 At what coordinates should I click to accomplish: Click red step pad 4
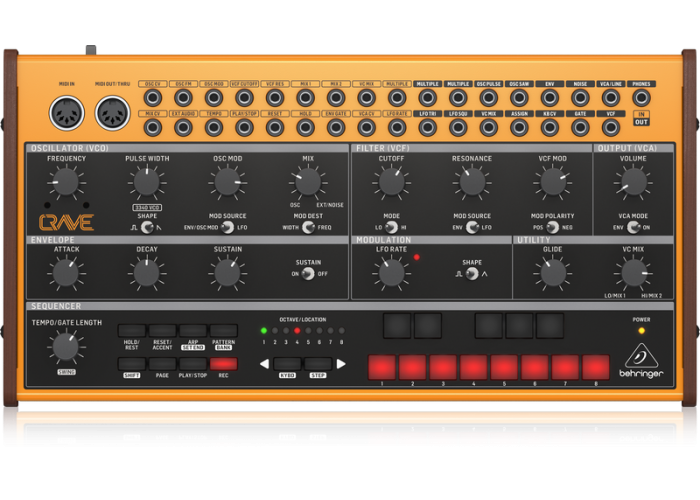point(474,367)
